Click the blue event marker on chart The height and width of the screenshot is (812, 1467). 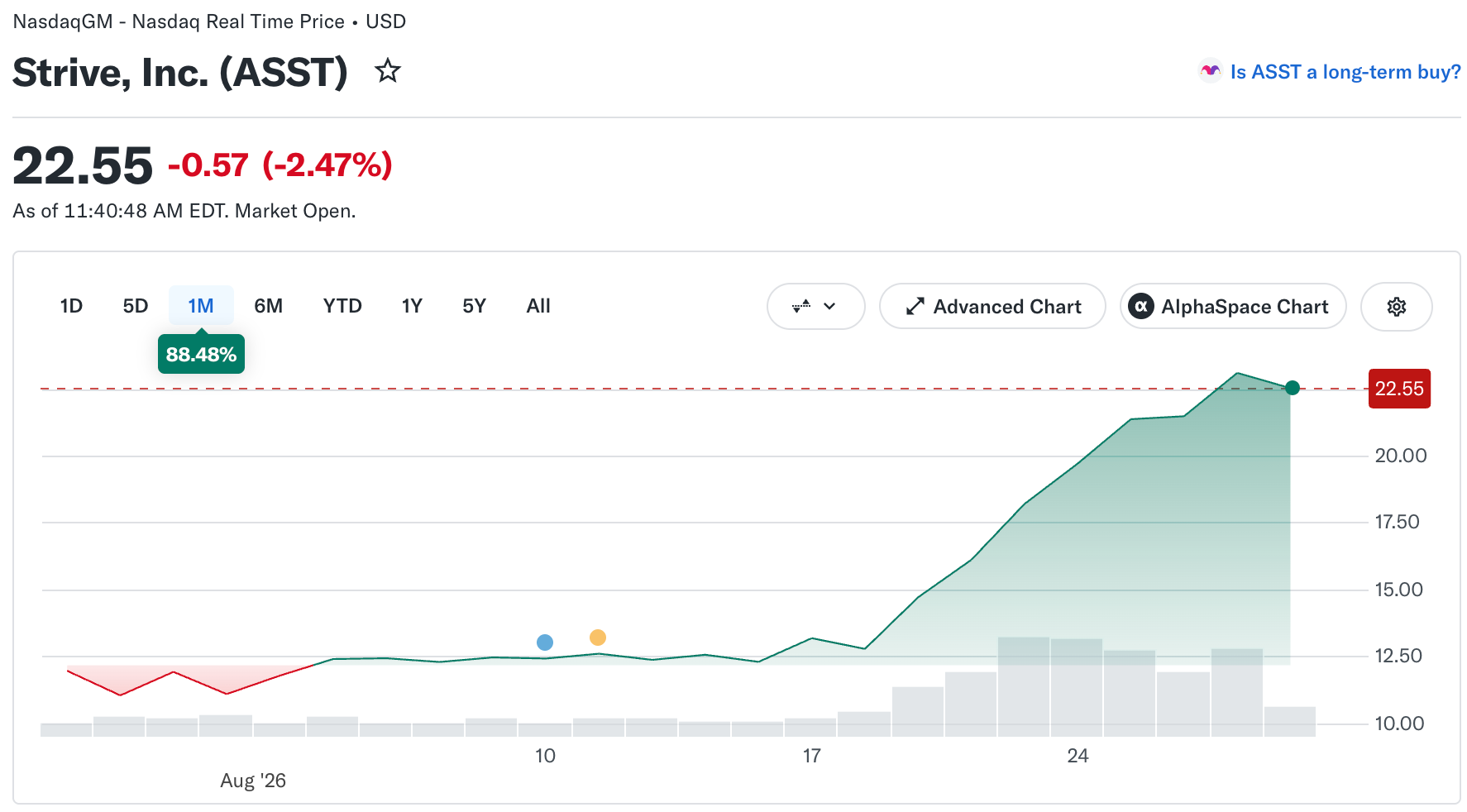click(x=545, y=642)
